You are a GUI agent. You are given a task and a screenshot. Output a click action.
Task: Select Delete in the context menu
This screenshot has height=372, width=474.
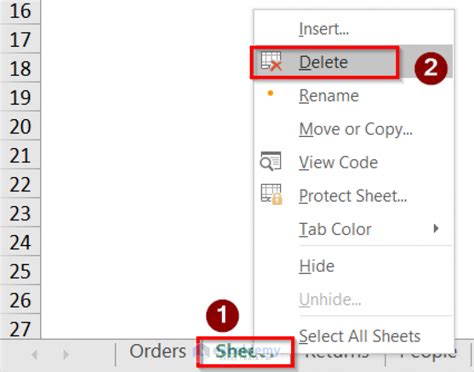pyautogui.click(x=323, y=62)
